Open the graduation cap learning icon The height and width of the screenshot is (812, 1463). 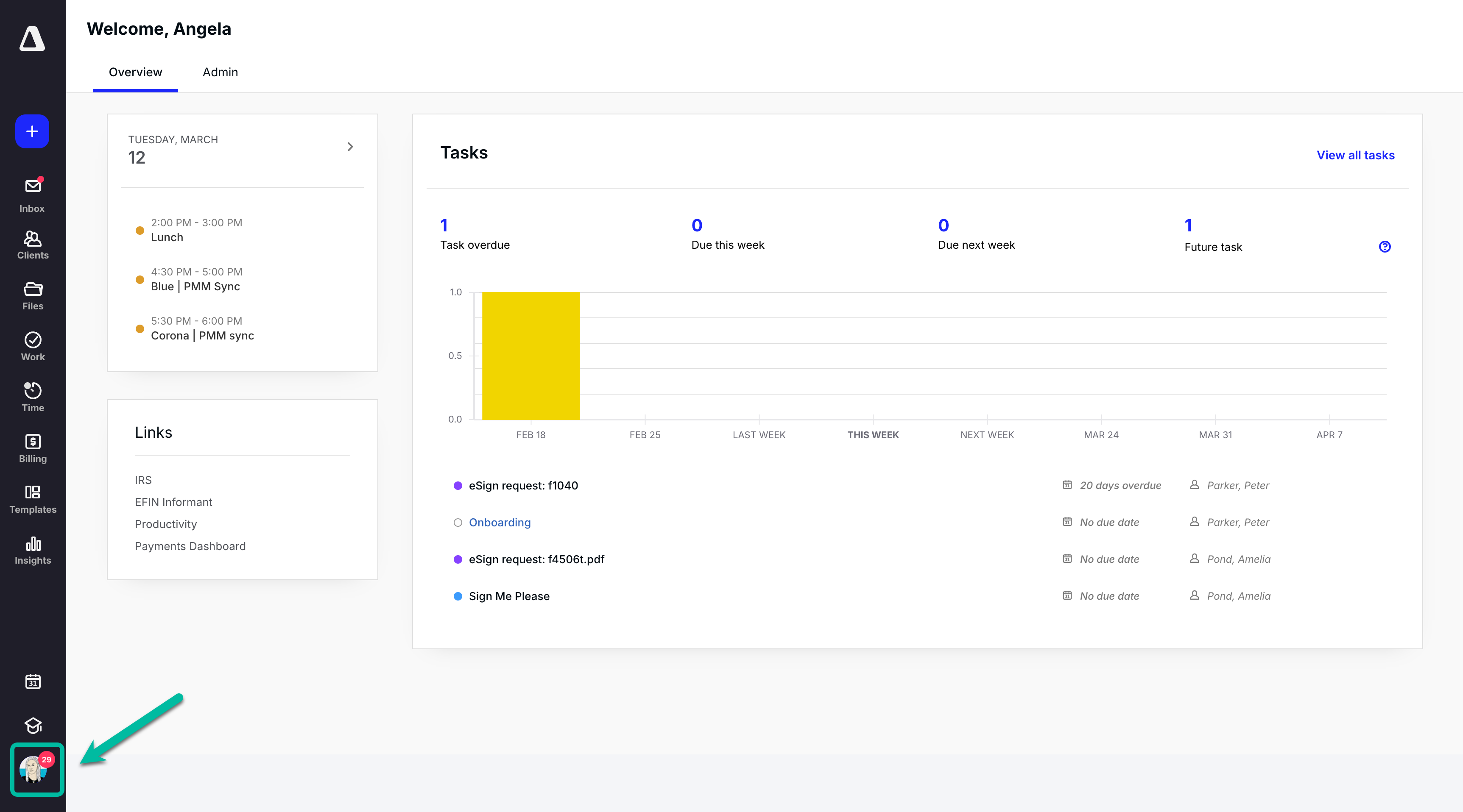click(x=32, y=725)
